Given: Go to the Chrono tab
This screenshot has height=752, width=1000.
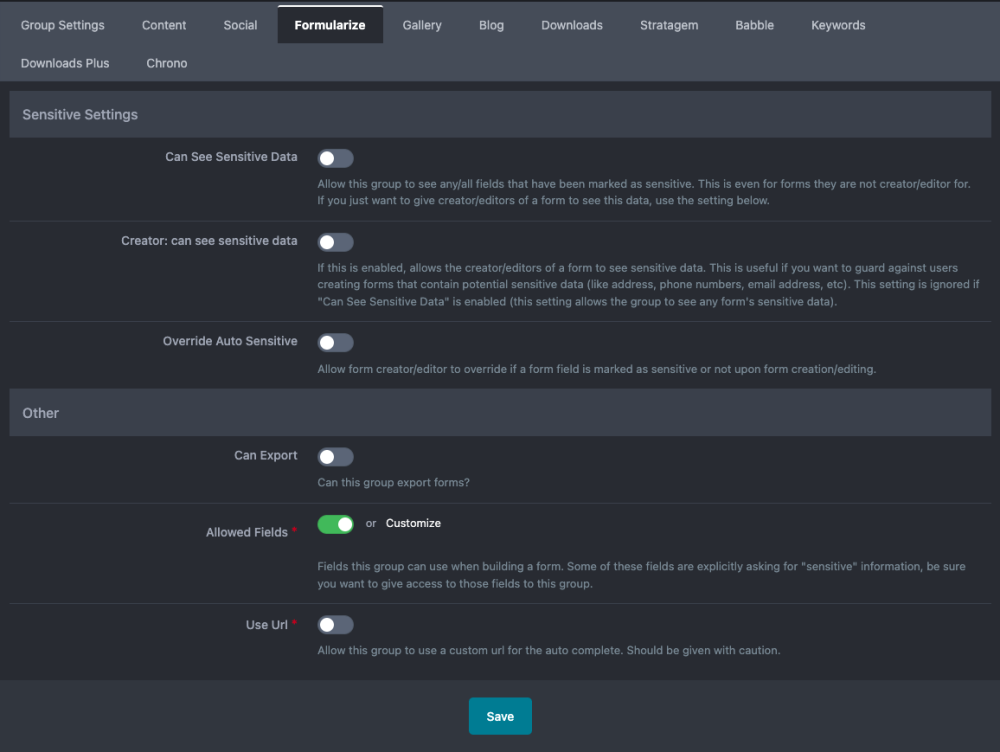Looking at the screenshot, I should pyautogui.click(x=166, y=63).
